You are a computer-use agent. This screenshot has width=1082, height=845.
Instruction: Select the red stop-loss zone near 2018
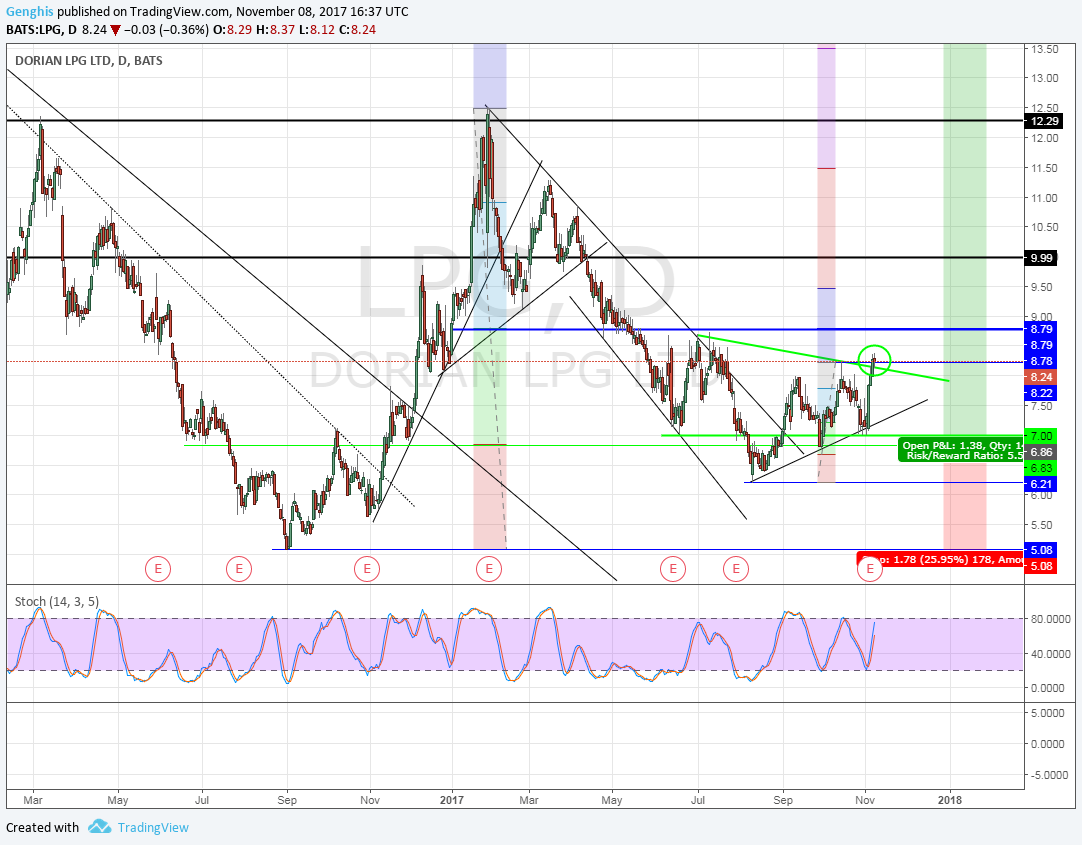965,506
